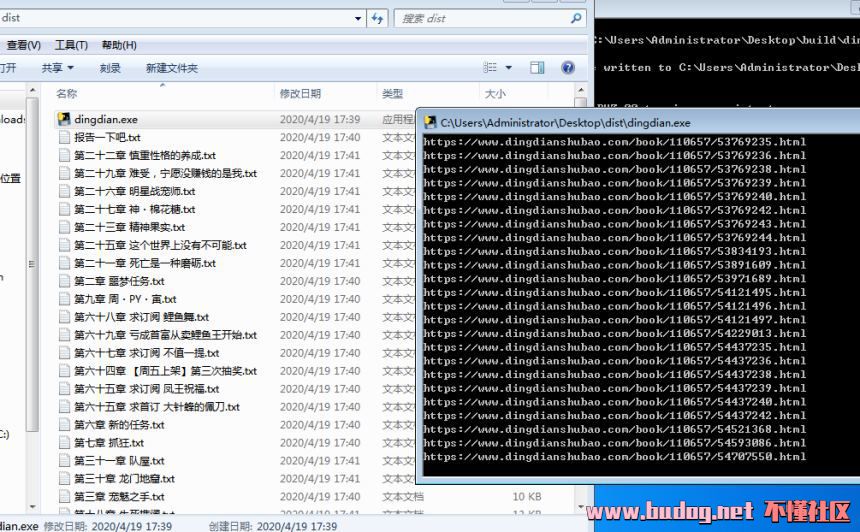This screenshot has height=532, width=860.
Task: Click navigation pane scrollbar up arrow
Action: (x=32, y=90)
